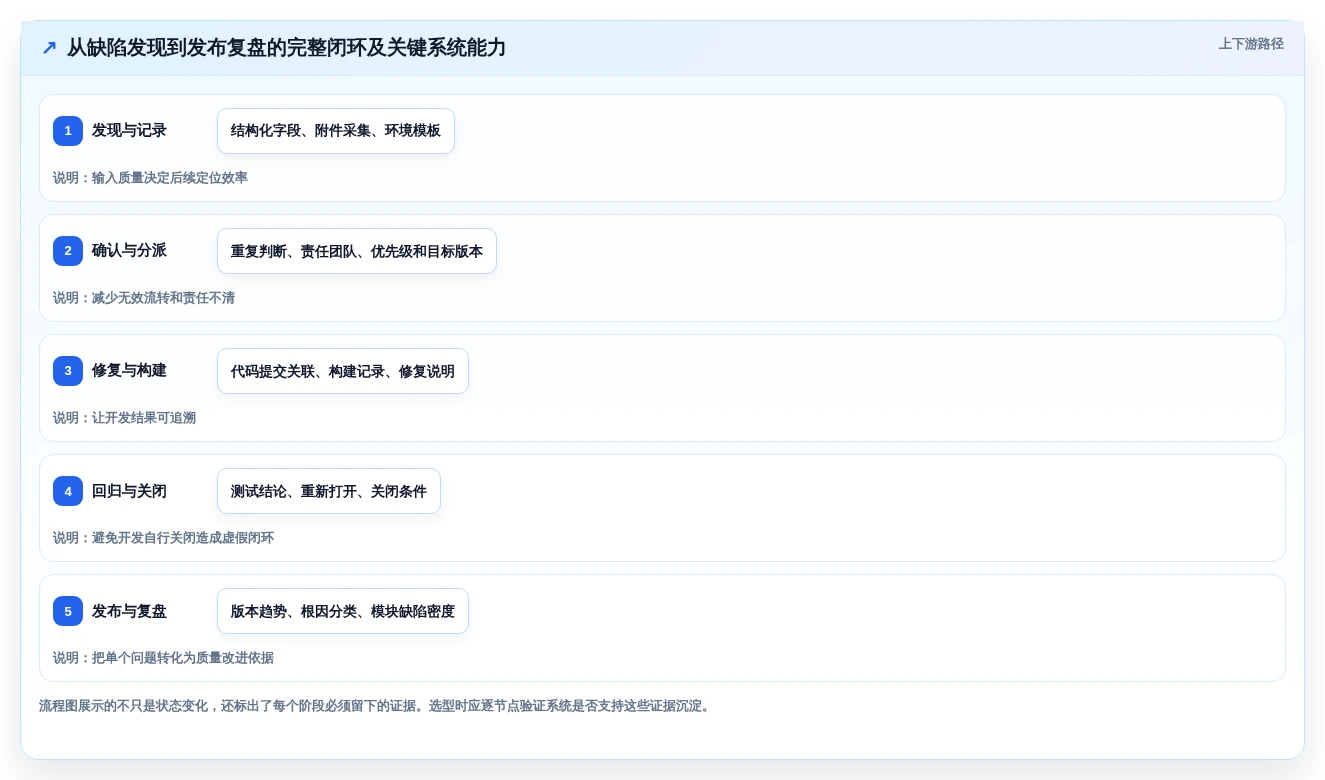The width and height of the screenshot is (1325, 780).
Task: Select the 回归与关闭 step title
Action: [x=129, y=491]
